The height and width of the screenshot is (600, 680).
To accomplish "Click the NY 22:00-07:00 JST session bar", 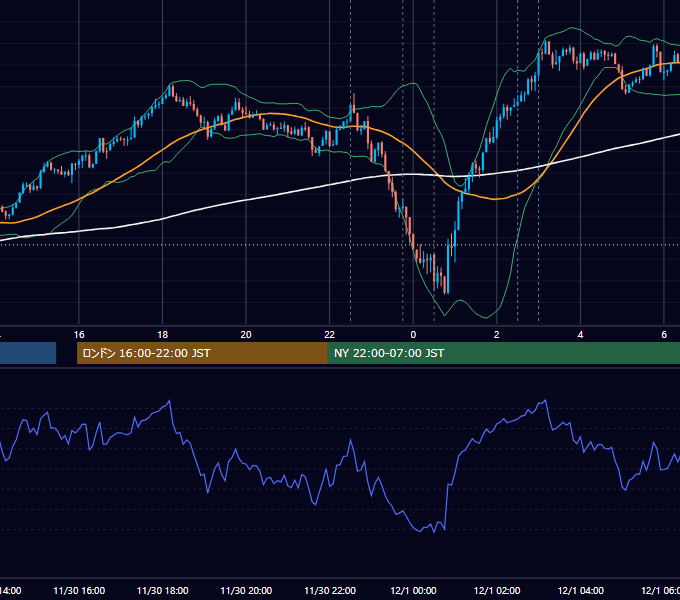I will 504,353.
